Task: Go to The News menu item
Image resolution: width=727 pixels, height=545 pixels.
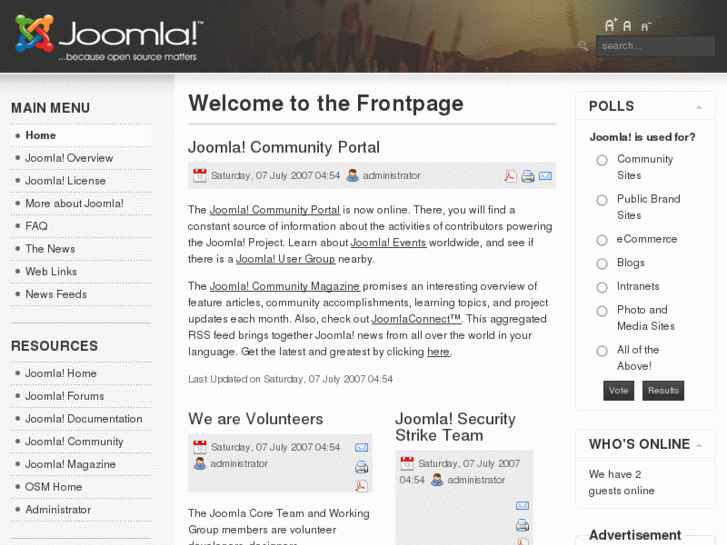Action: point(50,249)
